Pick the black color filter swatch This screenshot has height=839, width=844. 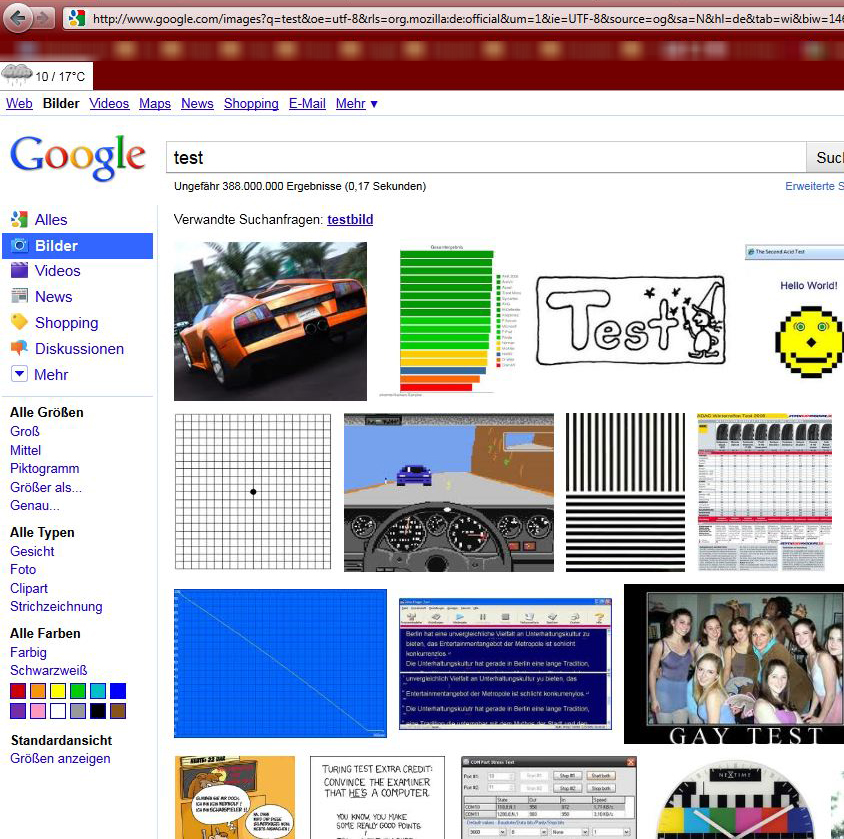click(98, 711)
